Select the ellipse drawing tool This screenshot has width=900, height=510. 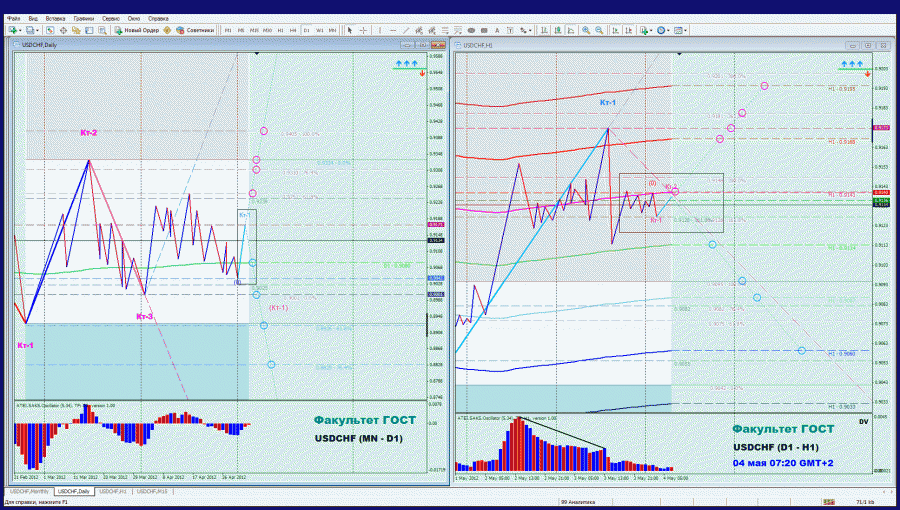471,30
